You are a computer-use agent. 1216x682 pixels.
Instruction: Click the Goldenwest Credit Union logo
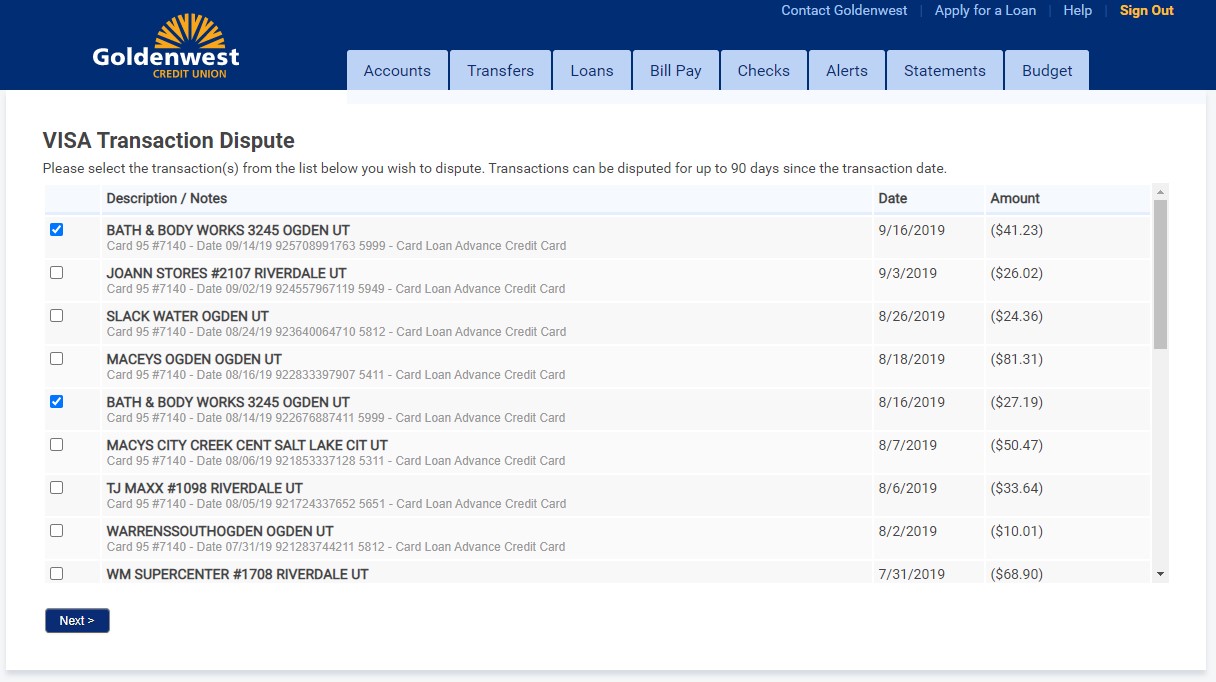click(166, 47)
